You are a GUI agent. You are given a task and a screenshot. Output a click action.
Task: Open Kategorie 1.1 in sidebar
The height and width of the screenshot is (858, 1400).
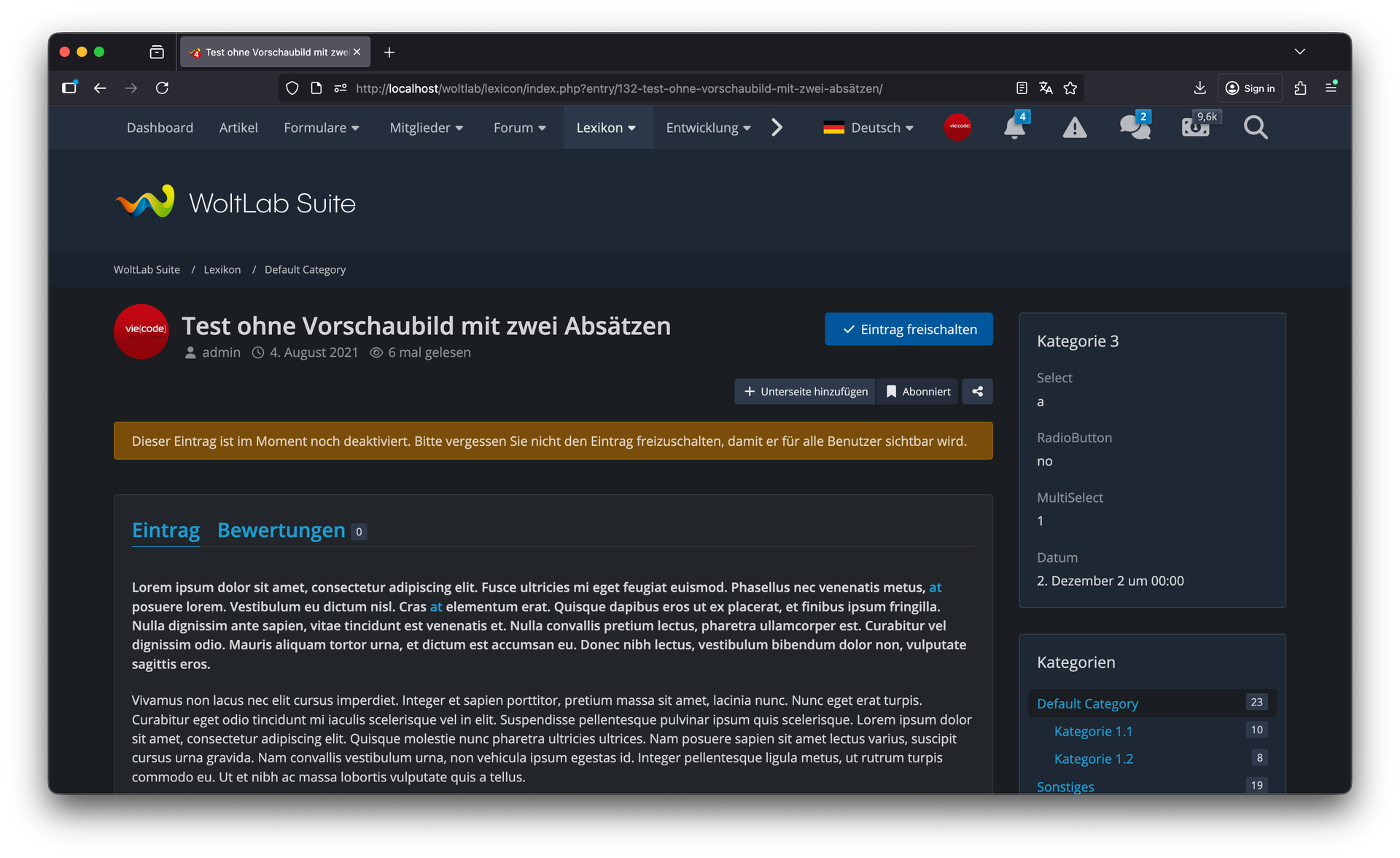(x=1093, y=731)
